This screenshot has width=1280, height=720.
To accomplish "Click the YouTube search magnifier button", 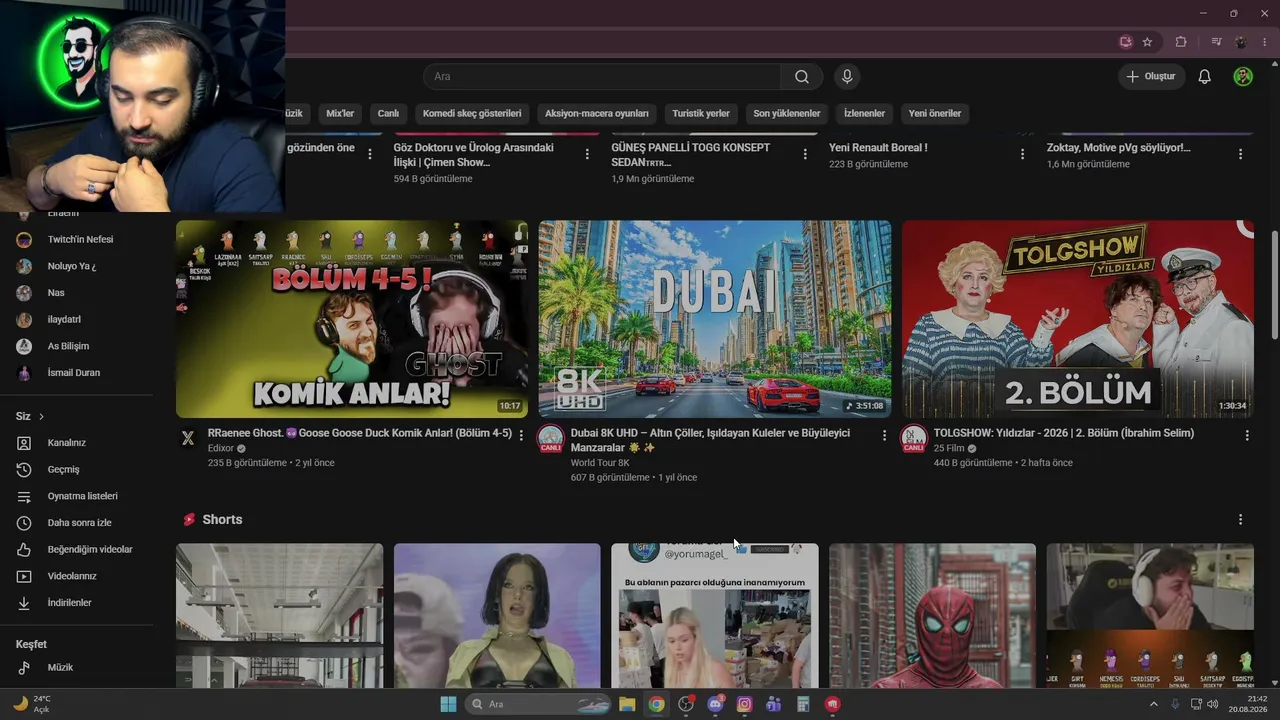I will [x=802, y=77].
